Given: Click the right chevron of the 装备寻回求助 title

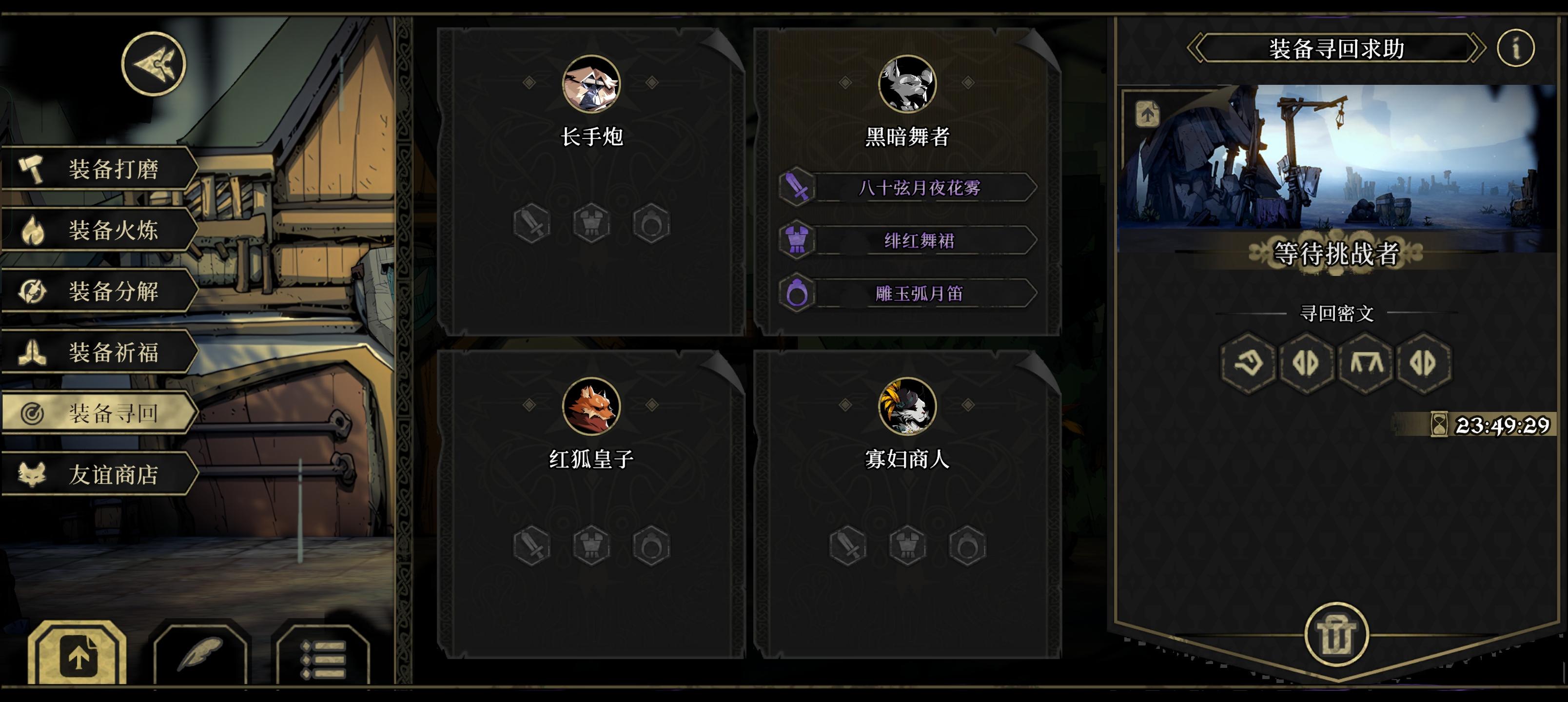Looking at the screenshot, I should [x=1477, y=47].
